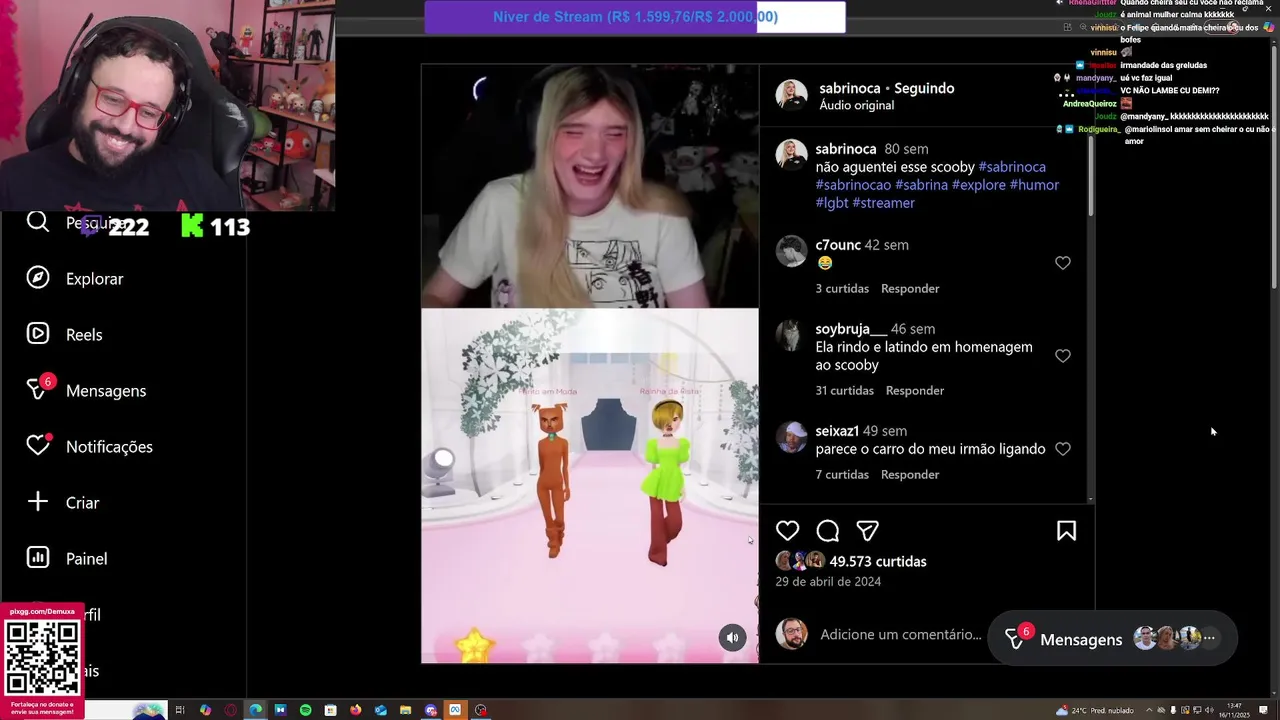Open comments with the speech bubble icon
Image resolution: width=1280 pixels, height=720 pixels.
828,531
